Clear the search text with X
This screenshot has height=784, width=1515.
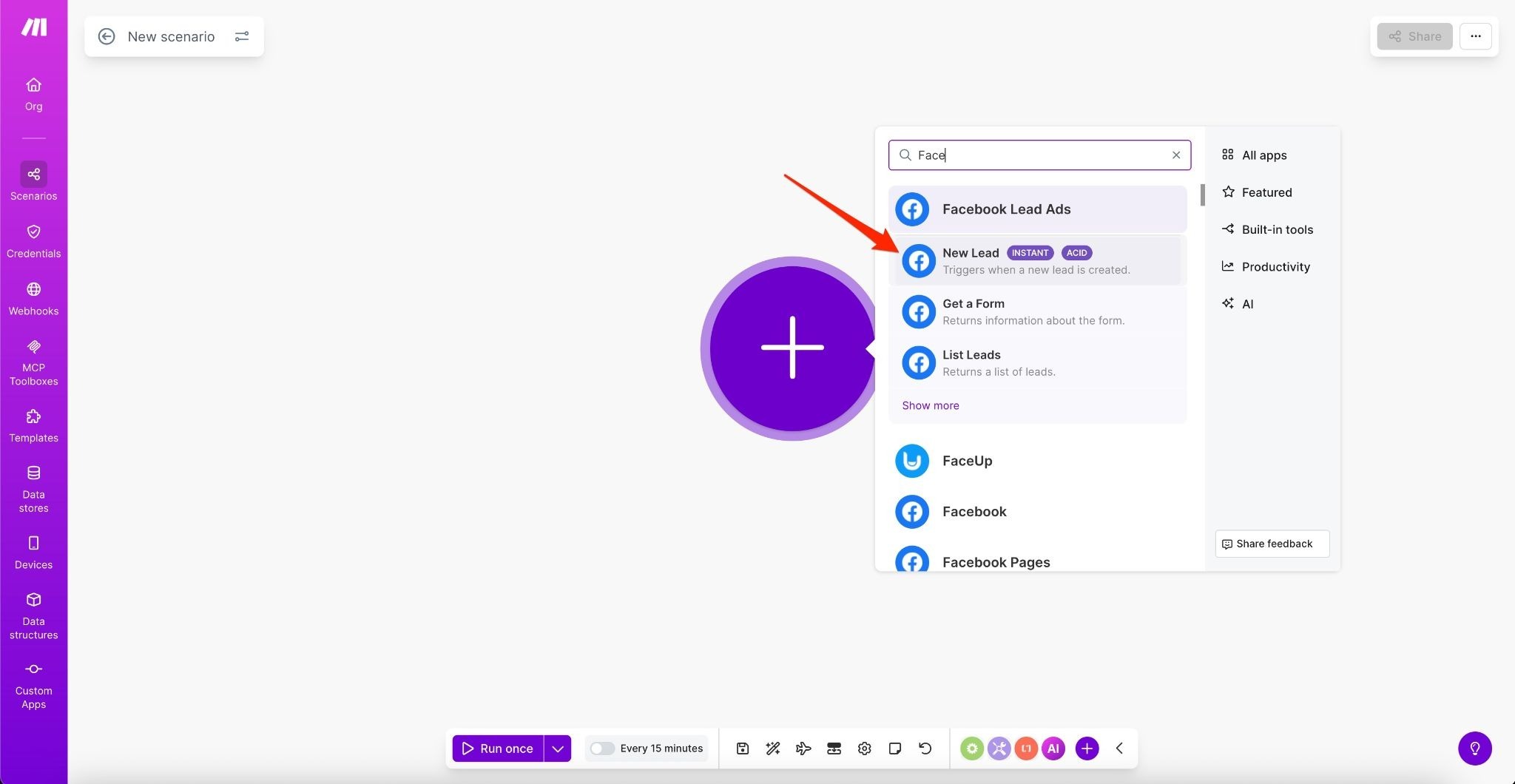[1175, 155]
